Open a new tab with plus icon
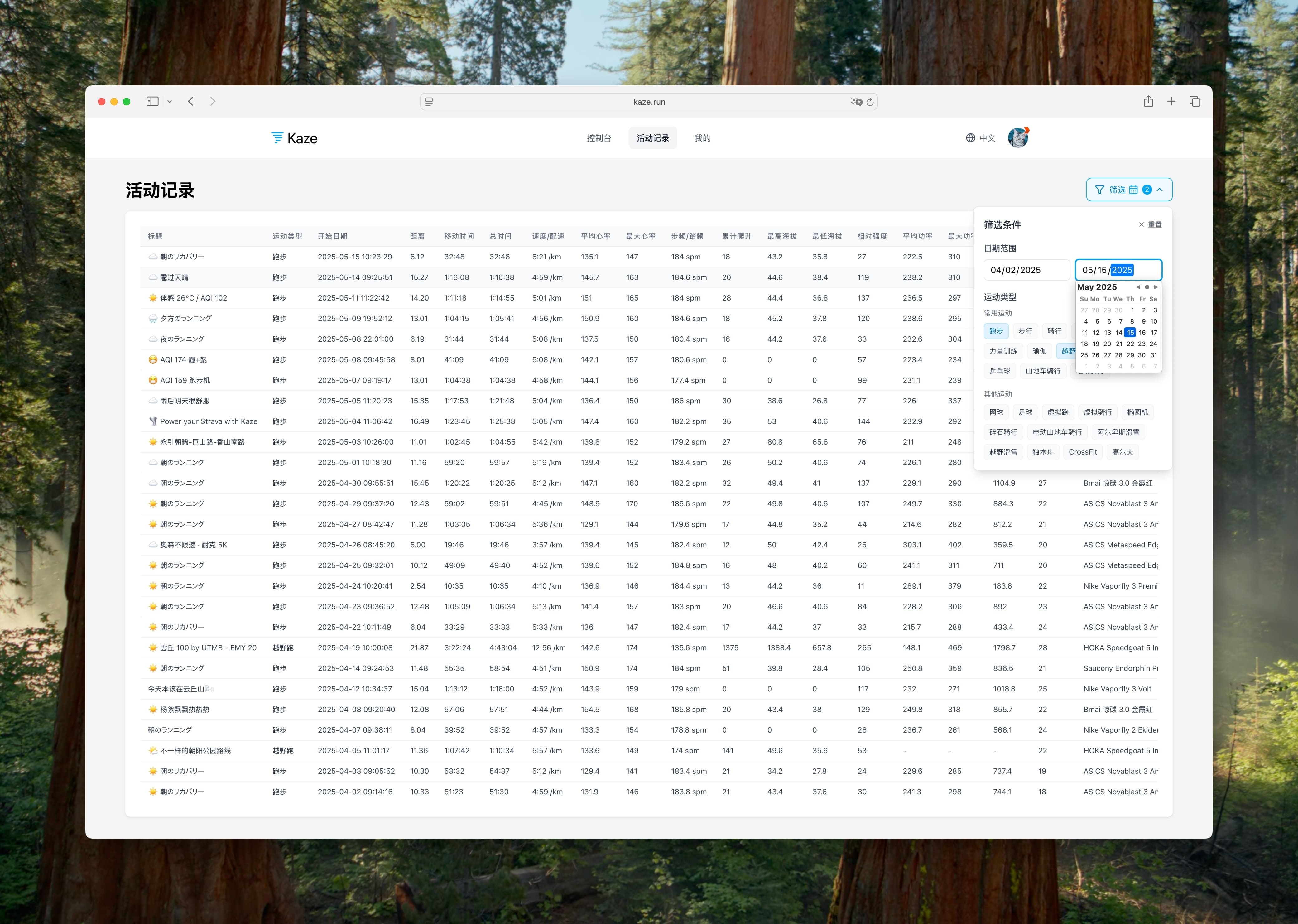 coord(1171,101)
